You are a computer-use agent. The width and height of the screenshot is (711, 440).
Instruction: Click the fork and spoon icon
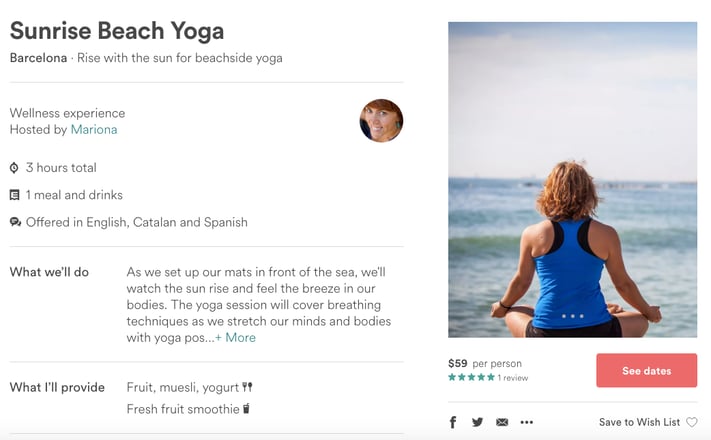coord(247,387)
